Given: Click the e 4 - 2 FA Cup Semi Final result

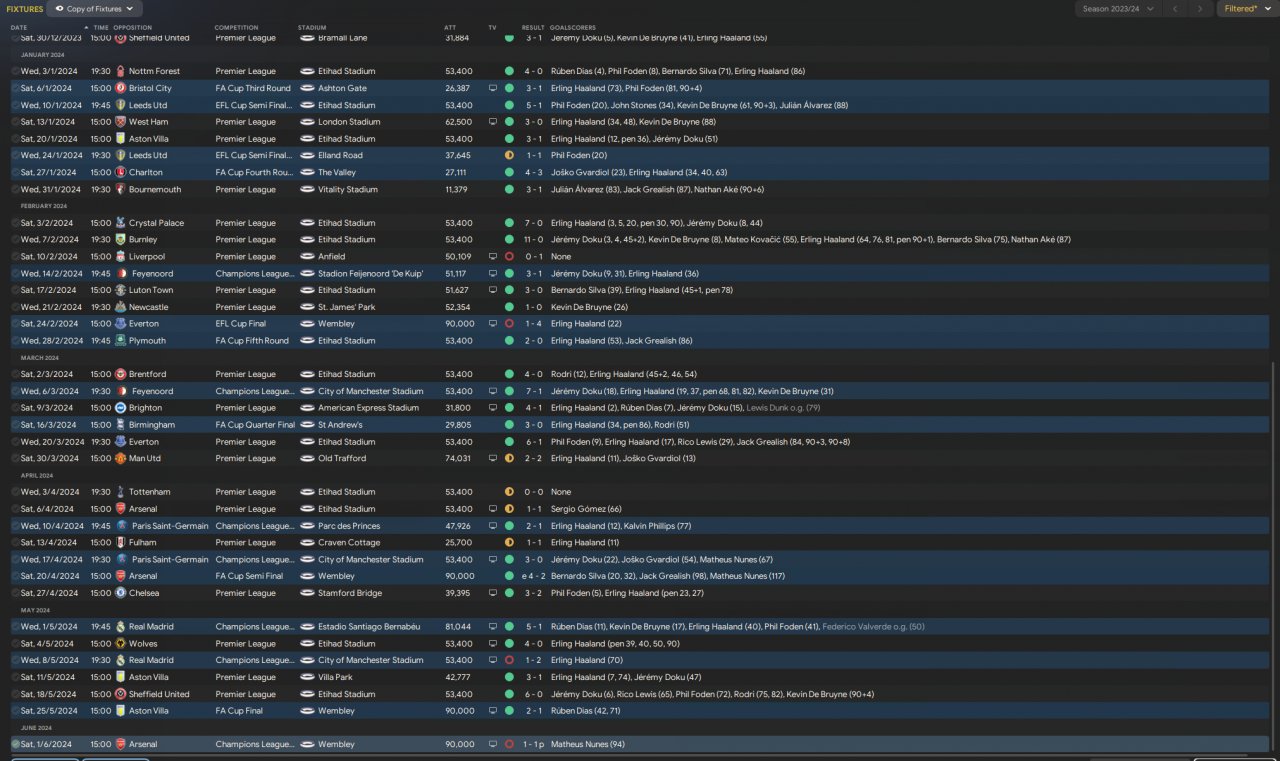Looking at the screenshot, I should coord(532,577).
